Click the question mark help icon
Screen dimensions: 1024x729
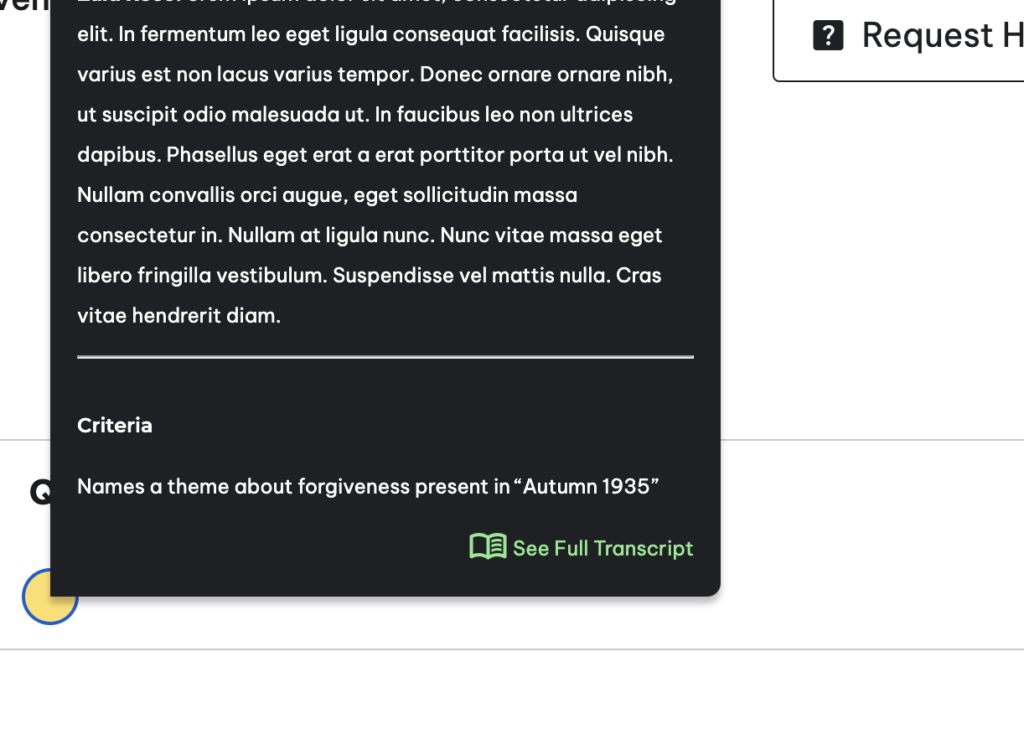point(828,35)
